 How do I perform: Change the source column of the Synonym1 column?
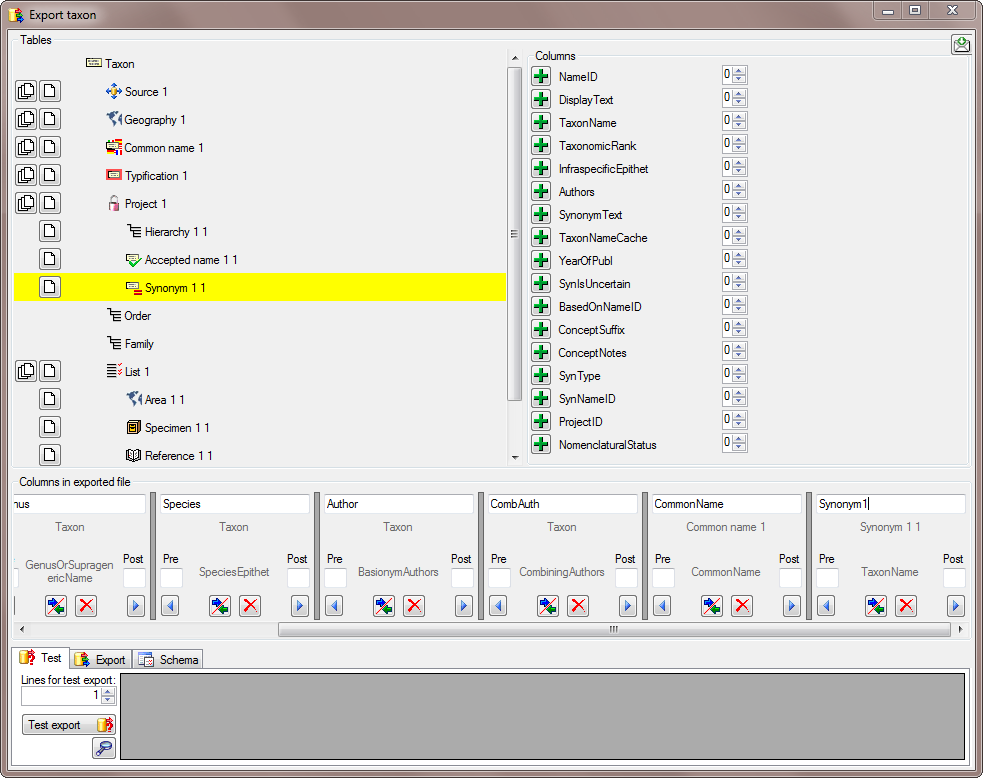tap(876, 605)
